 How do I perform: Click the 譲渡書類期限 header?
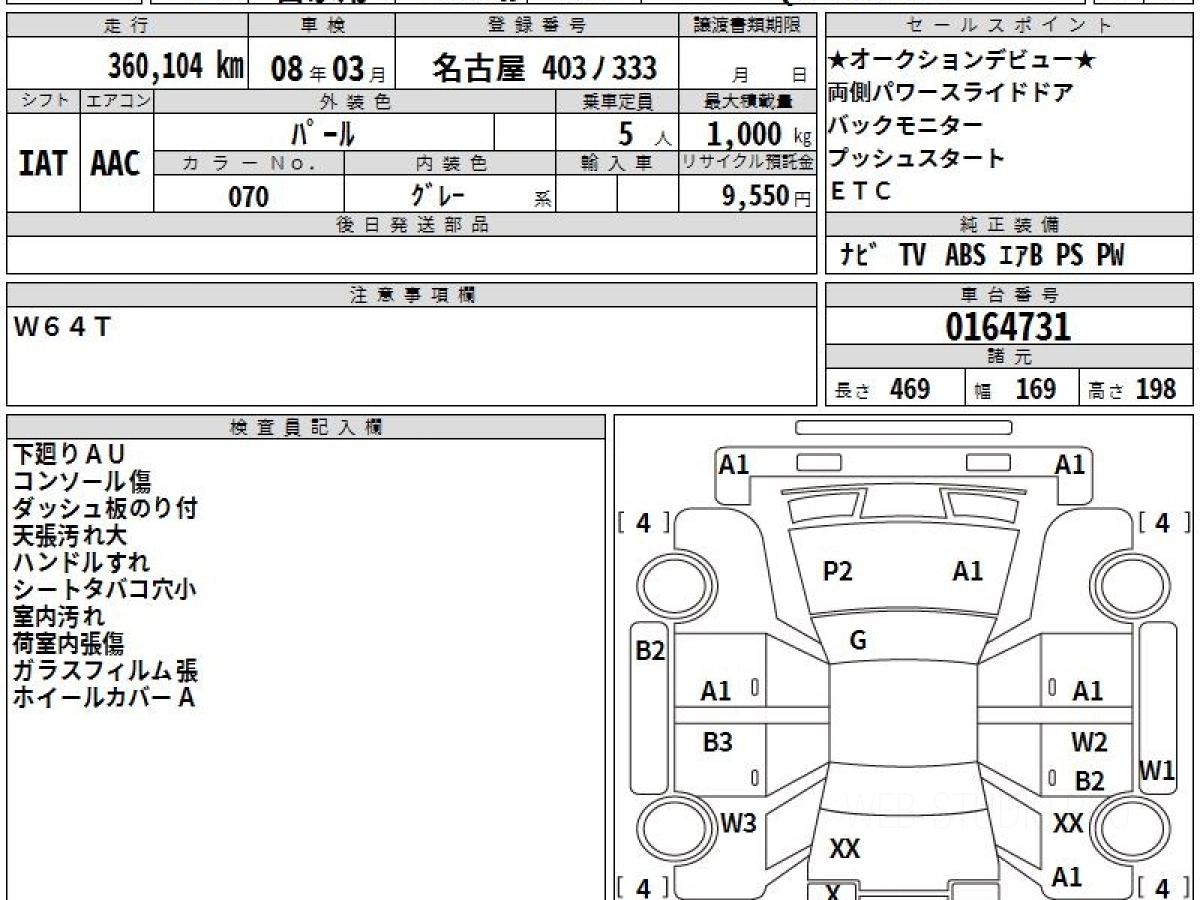[x=747, y=26]
